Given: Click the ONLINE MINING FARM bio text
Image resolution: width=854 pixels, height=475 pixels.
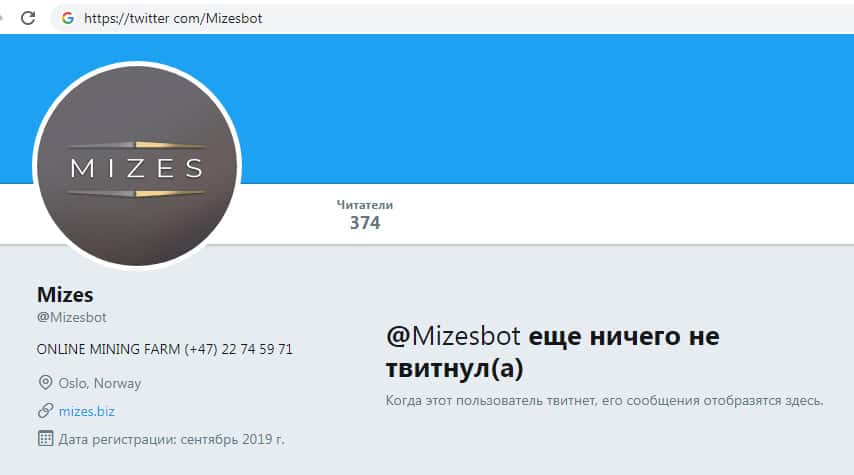Looking at the screenshot, I should click(108, 349).
